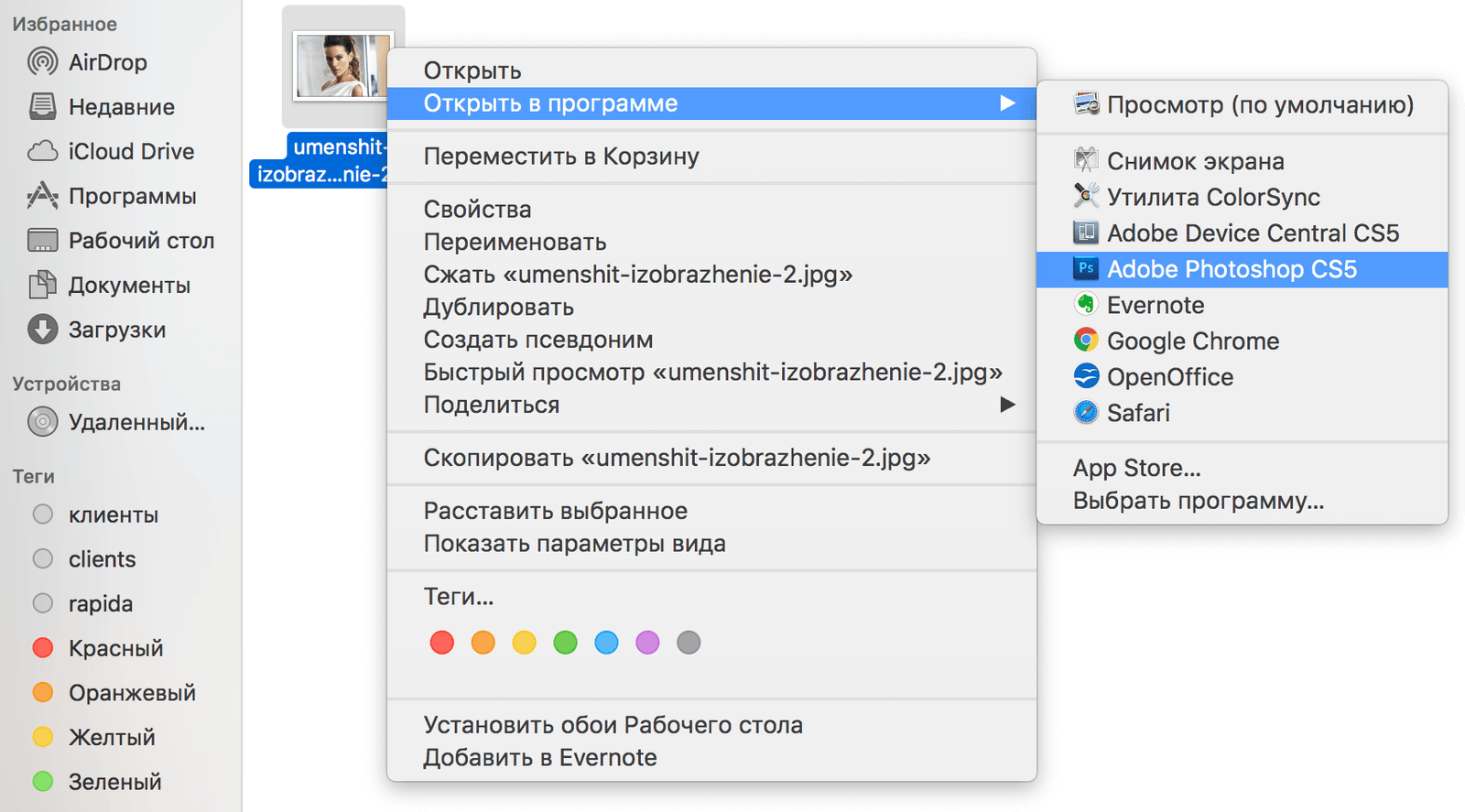
Task: Expand the Открыть в программе submenu arrow
Action: pos(1007,103)
